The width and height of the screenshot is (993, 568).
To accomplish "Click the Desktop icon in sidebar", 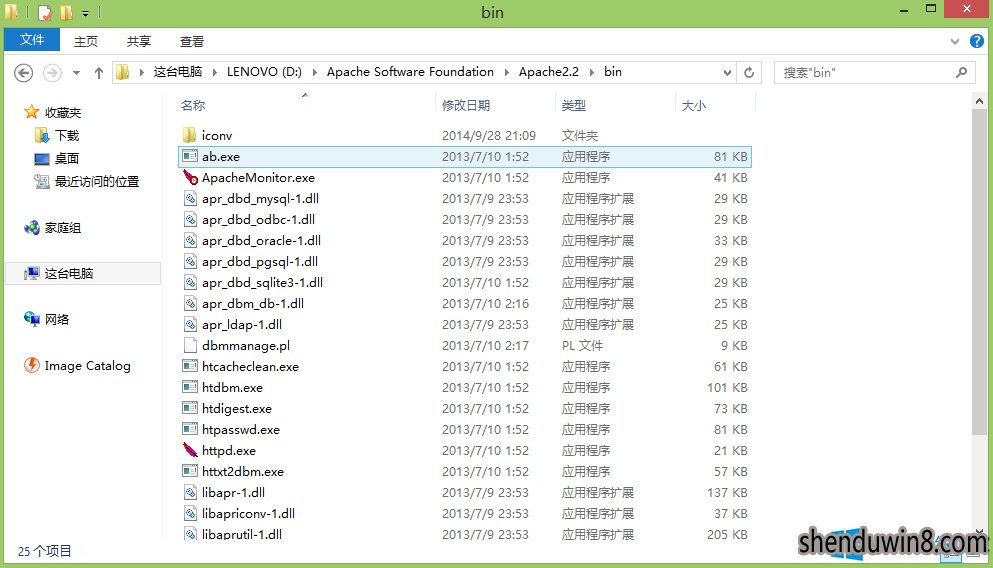I will pyautogui.click(x=42, y=158).
